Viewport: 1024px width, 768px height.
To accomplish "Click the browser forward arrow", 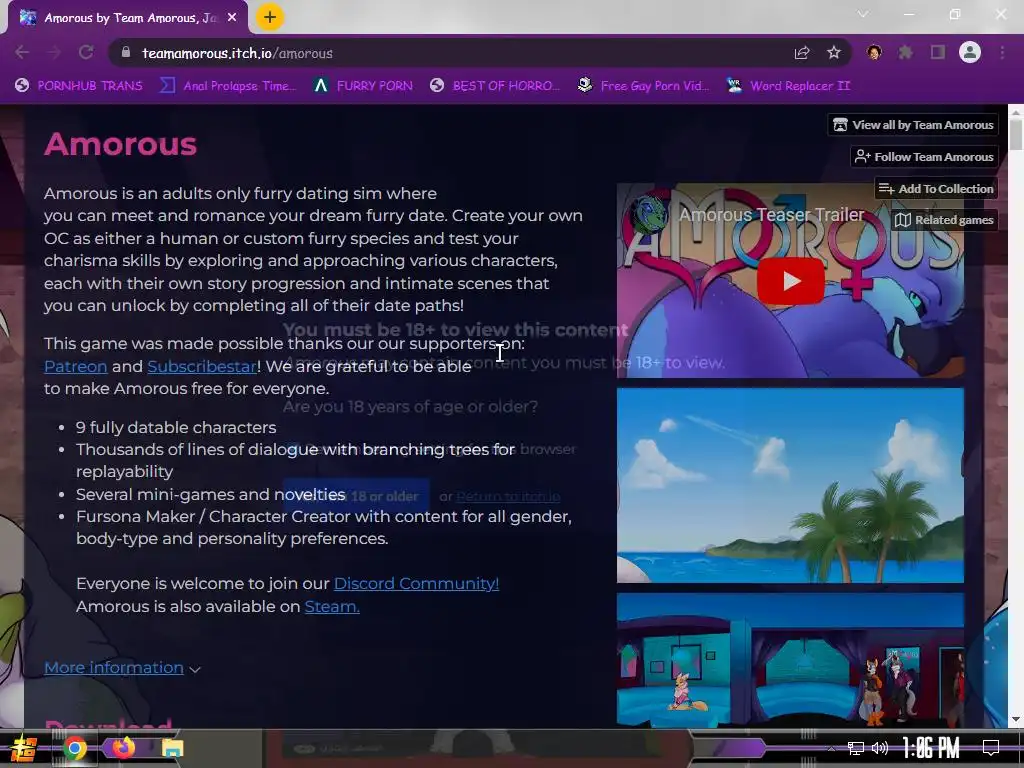I will [x=54, y=53].
